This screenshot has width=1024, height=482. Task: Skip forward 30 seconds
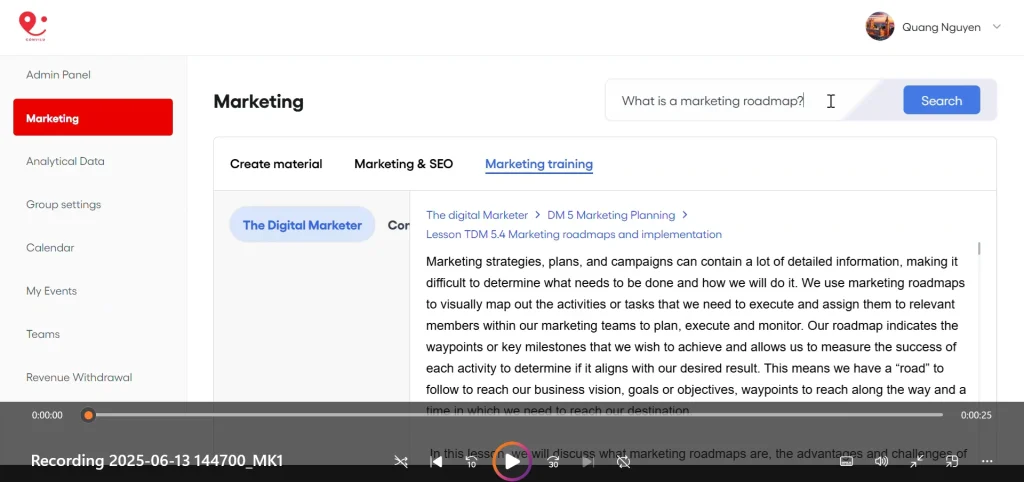pos(553,462)
